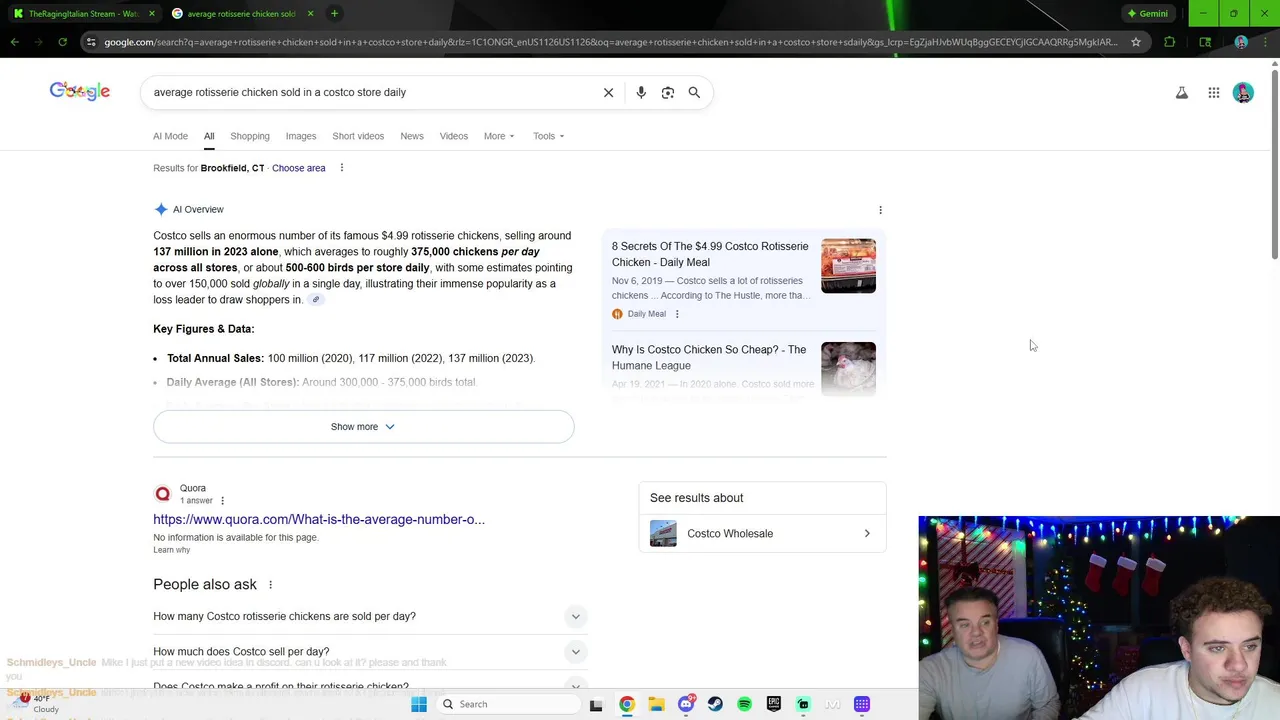This screenshot has width=1280, height=720.
Task: Click the AI Overview source link chip icon
Action: point(316,300)
